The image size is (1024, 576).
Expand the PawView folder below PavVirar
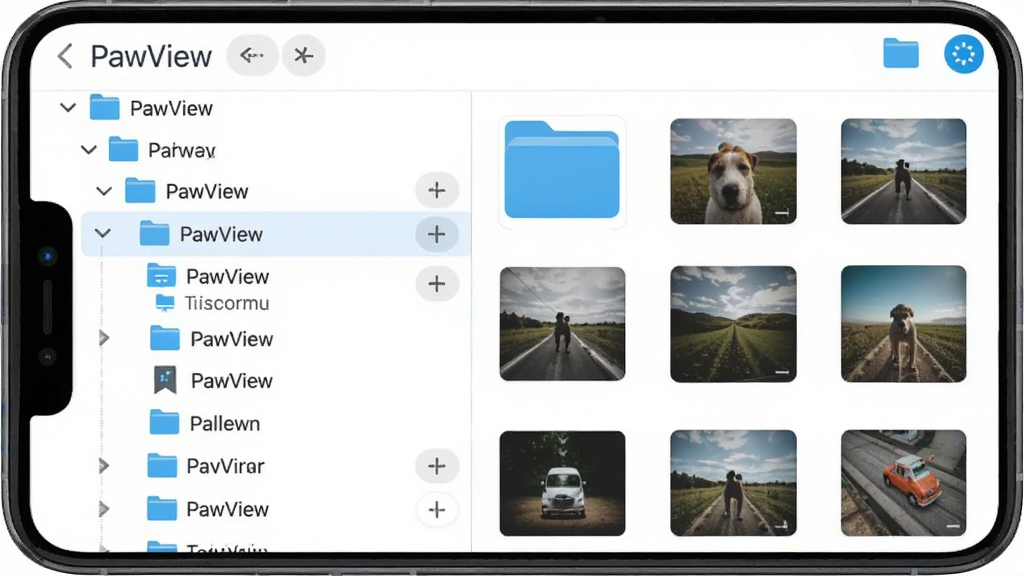(104, 509)
